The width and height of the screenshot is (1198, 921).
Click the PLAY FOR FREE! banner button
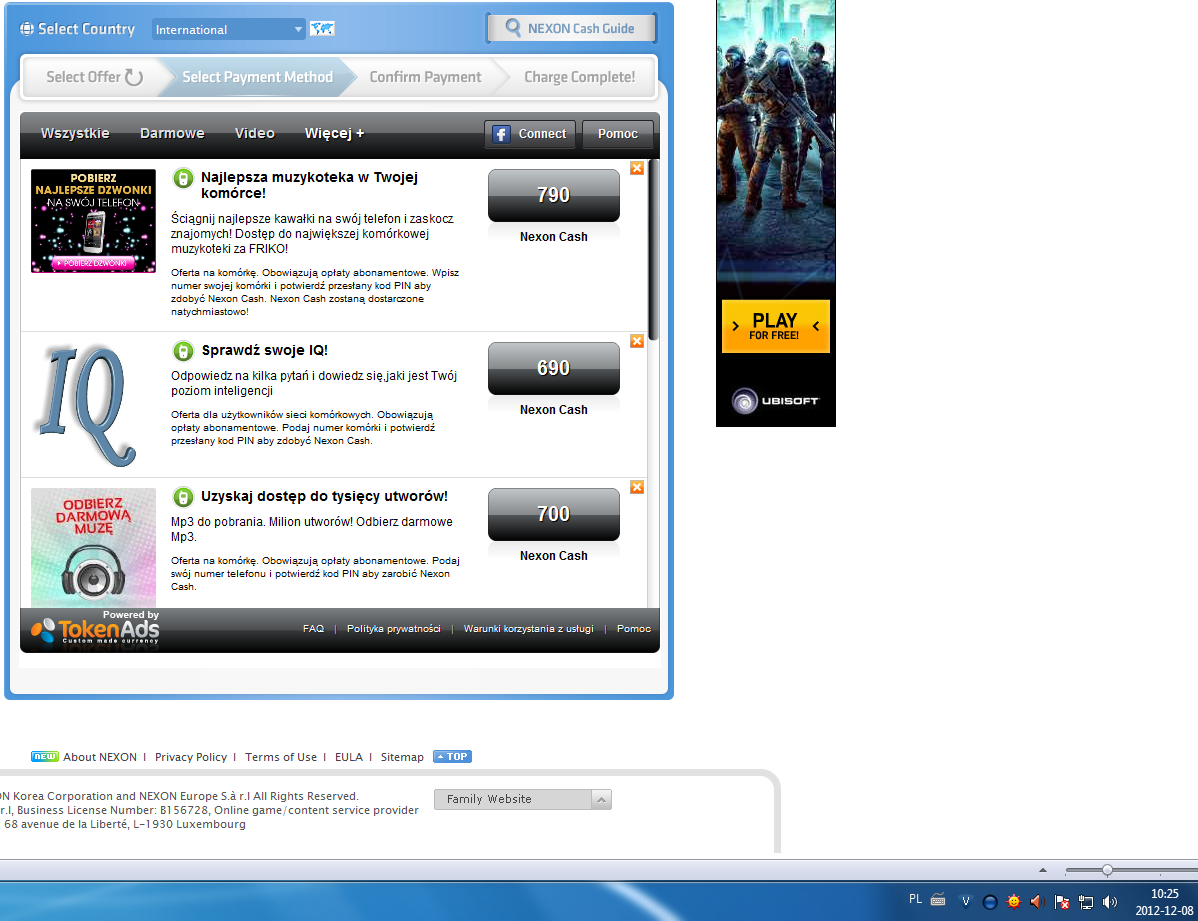click(775, 326)
